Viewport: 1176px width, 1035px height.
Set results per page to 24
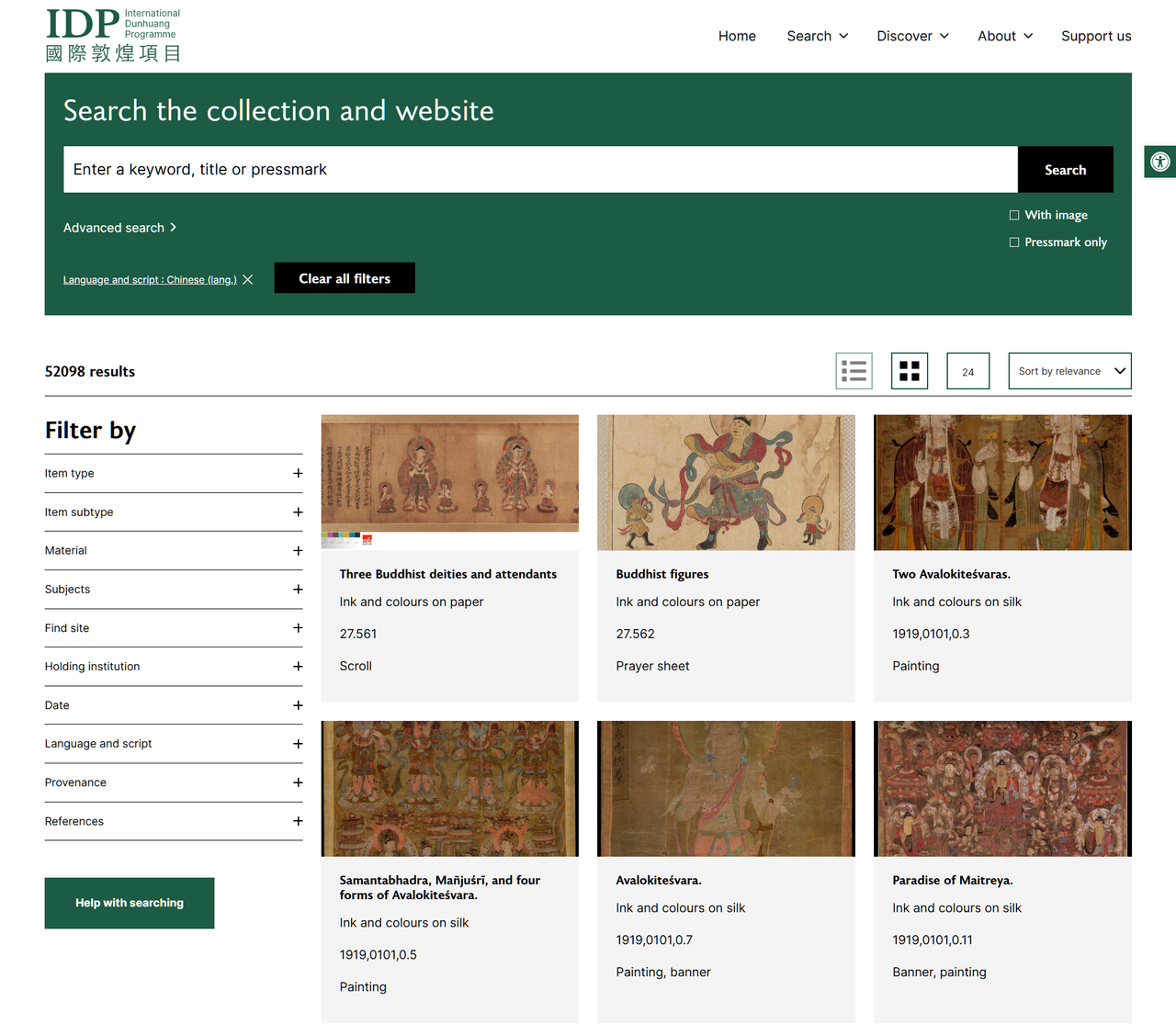coord(968,371)
